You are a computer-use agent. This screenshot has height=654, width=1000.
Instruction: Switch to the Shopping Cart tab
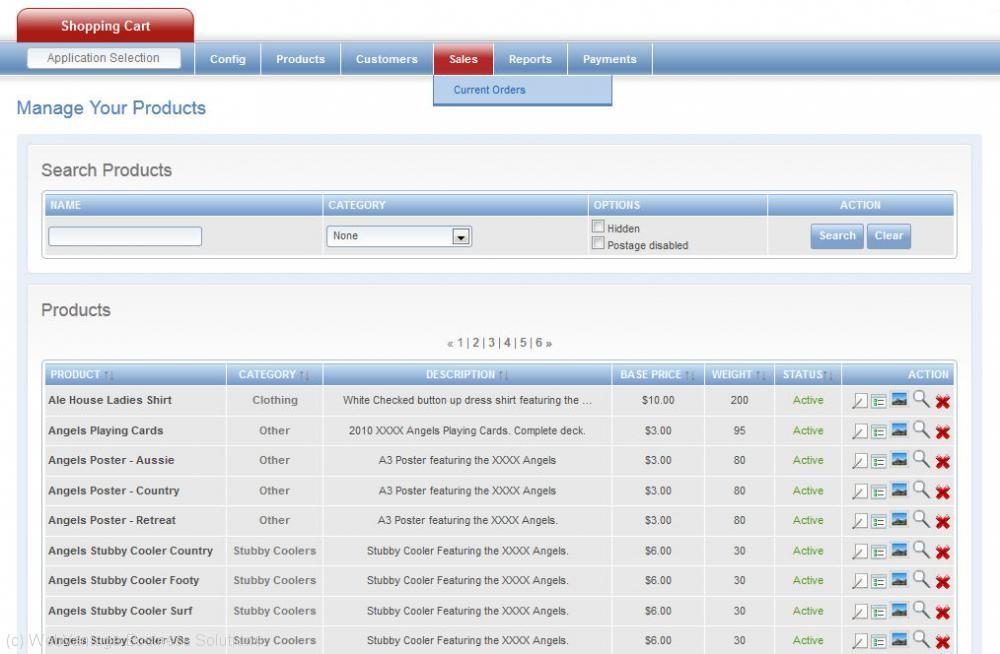pos(105,26)
